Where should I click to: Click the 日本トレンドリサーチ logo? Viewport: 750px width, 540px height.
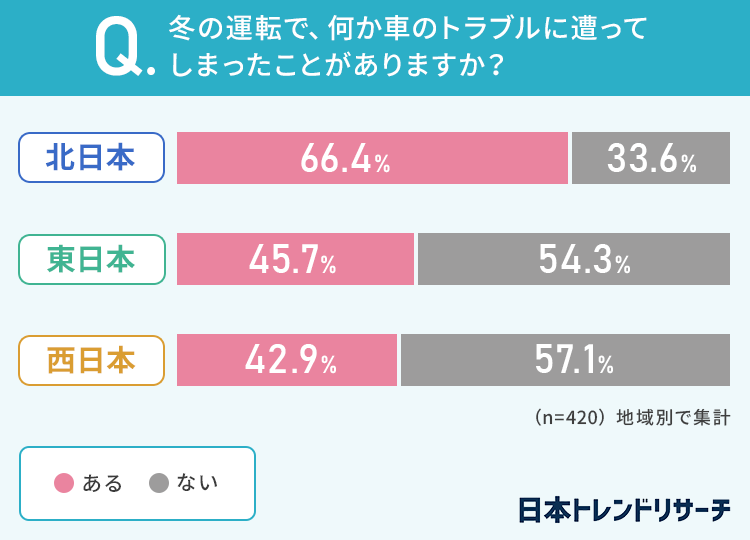623,509
